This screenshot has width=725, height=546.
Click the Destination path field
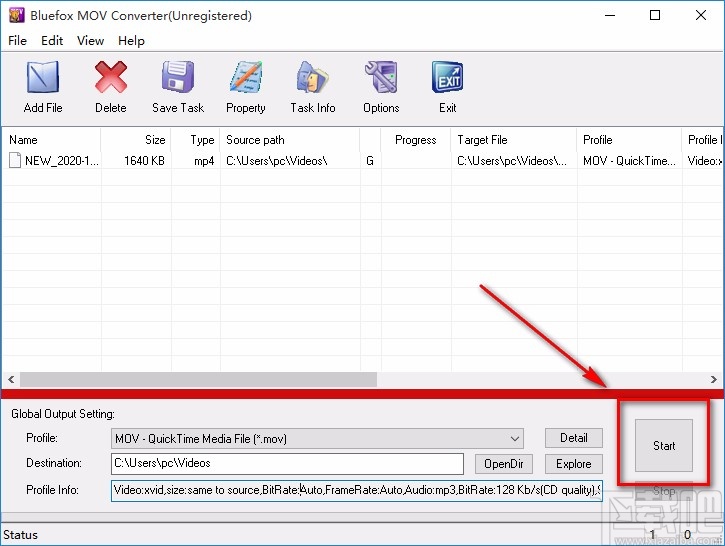point(287,463)
